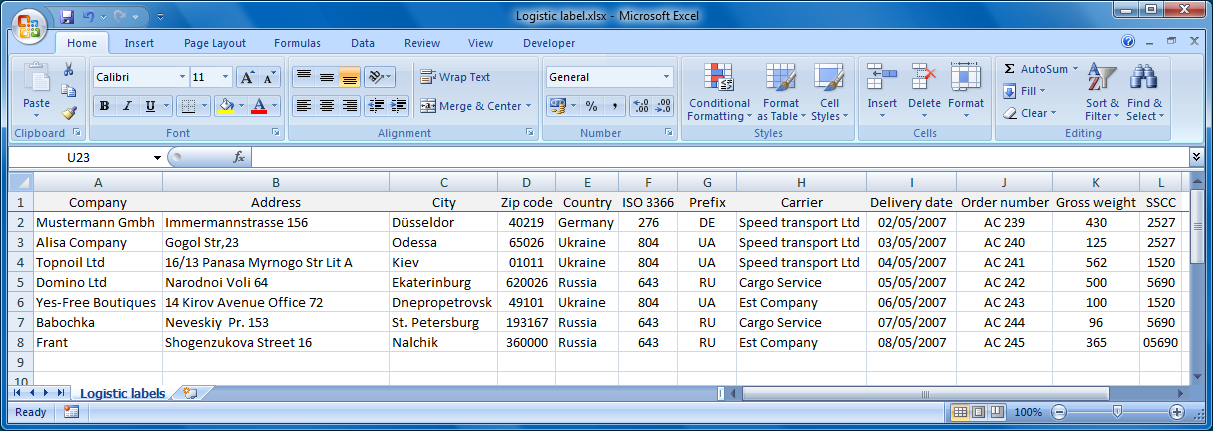Apply top align to cells
The width and height of the screenshot is (1213, 431).
click(303, 77)
